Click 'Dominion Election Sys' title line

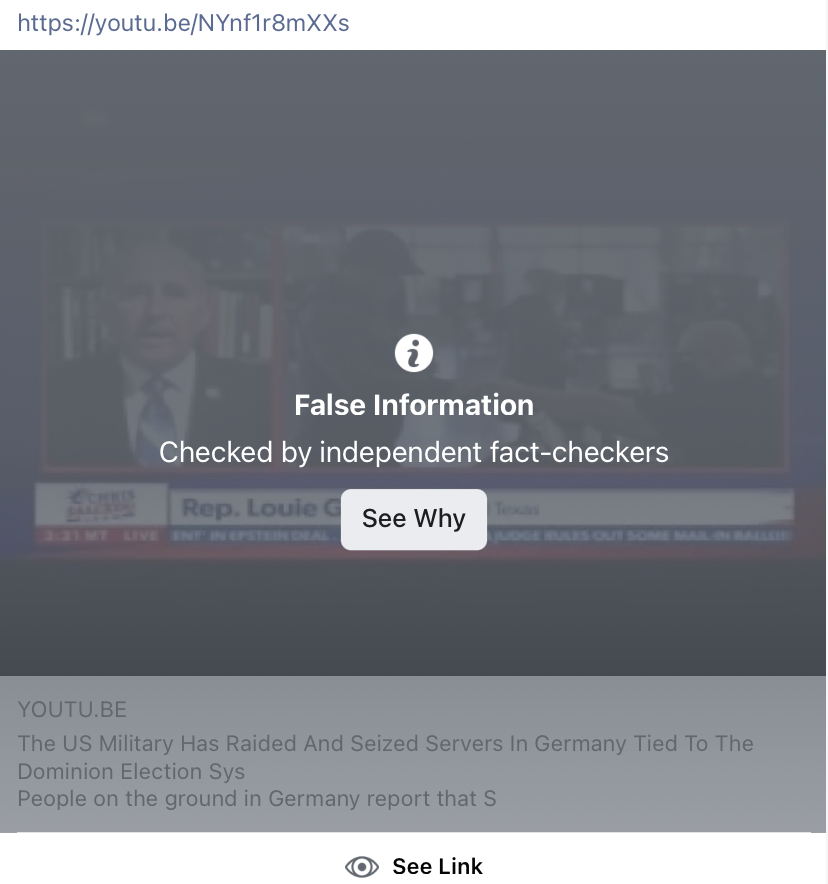131,771
